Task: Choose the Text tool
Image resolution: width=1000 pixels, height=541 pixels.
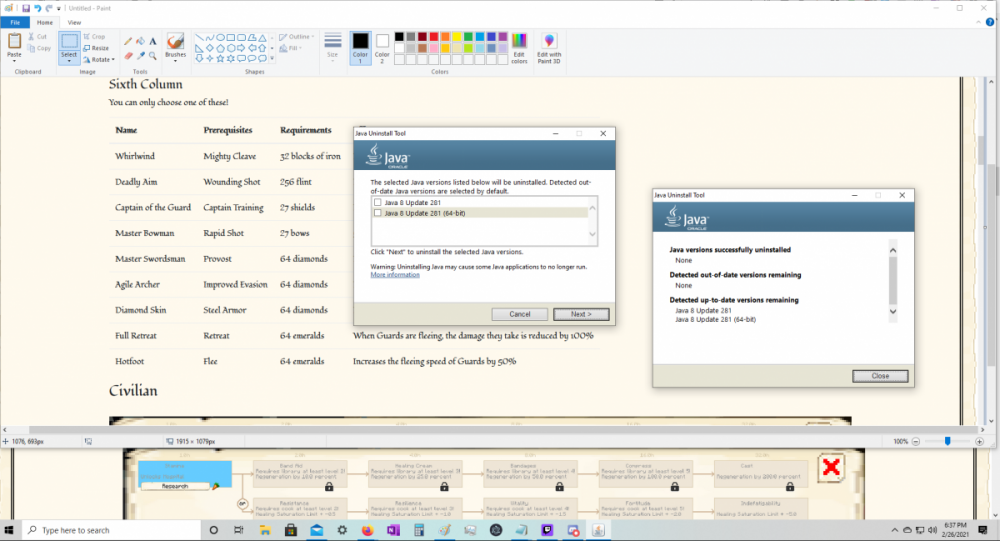Action: click(153, 42)
